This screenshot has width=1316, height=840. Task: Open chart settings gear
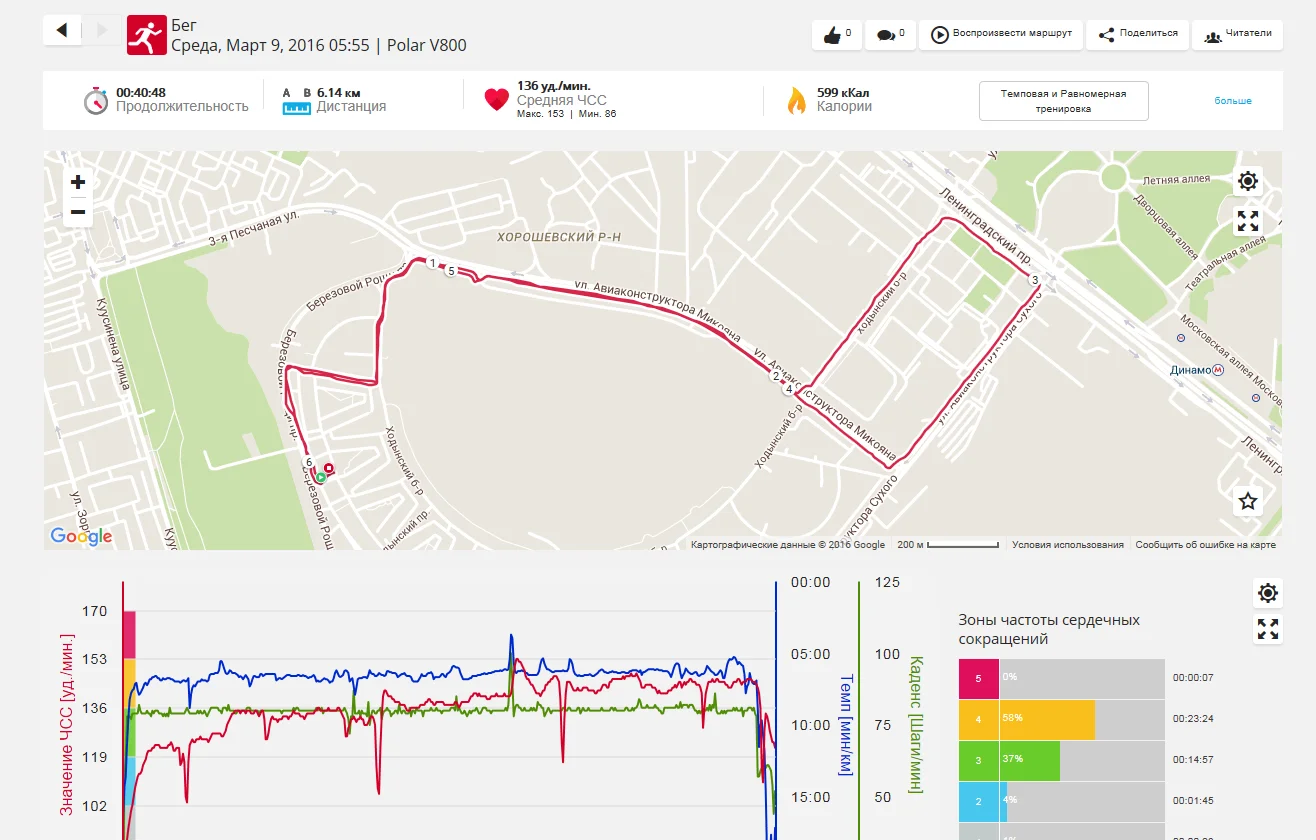pos(1268,593)
